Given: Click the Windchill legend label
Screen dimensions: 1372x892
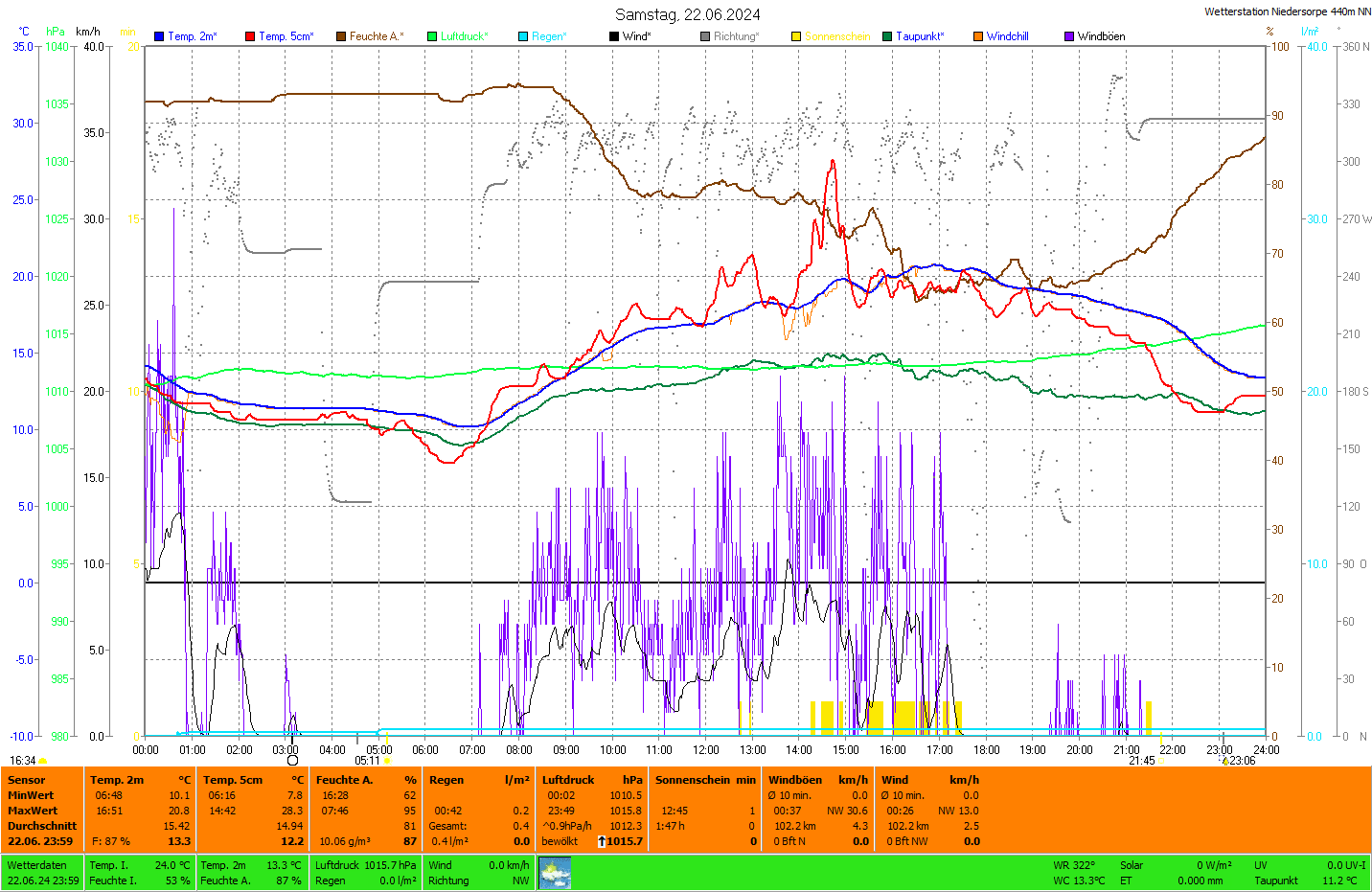Looking at the screenshot, I should pyautogui.click(x=1007, y=36).
